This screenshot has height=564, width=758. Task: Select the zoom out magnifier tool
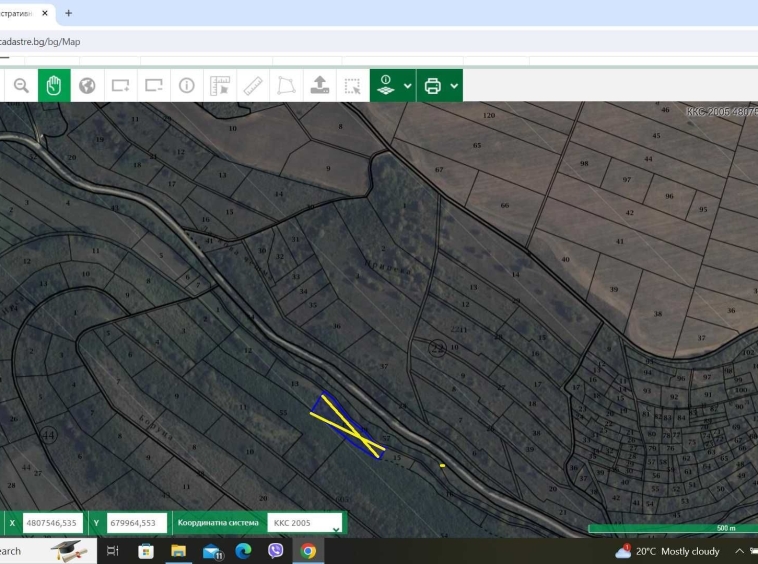(x=21, y=86)
